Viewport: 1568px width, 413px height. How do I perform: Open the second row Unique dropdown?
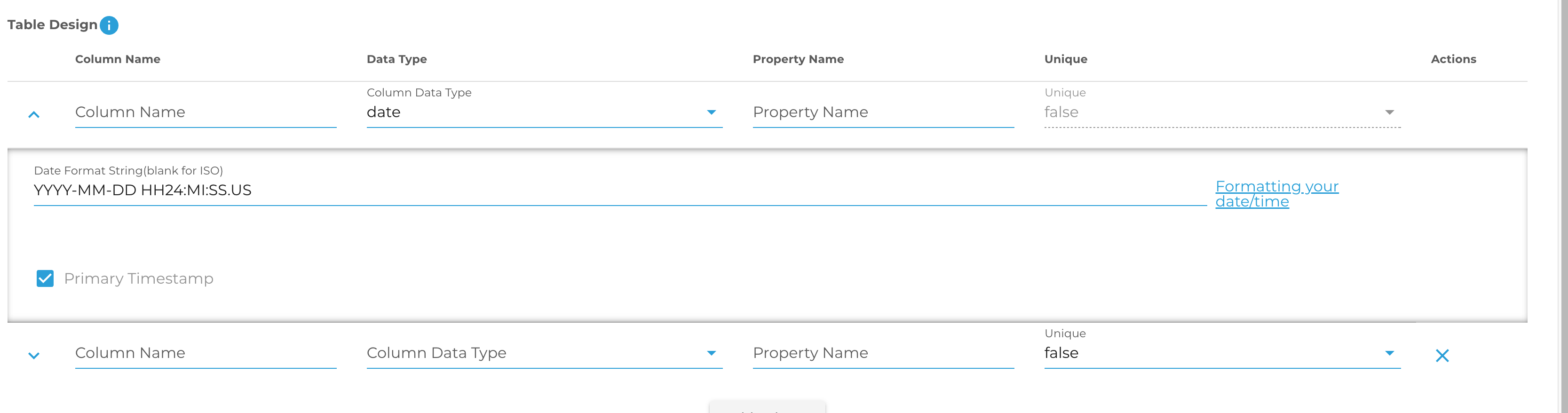pos(1222,353)
